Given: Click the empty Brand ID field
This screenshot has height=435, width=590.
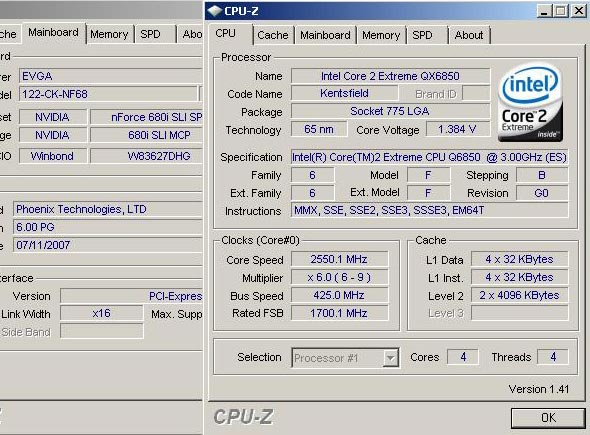Looking at the screenshot, I should (476, 93).
